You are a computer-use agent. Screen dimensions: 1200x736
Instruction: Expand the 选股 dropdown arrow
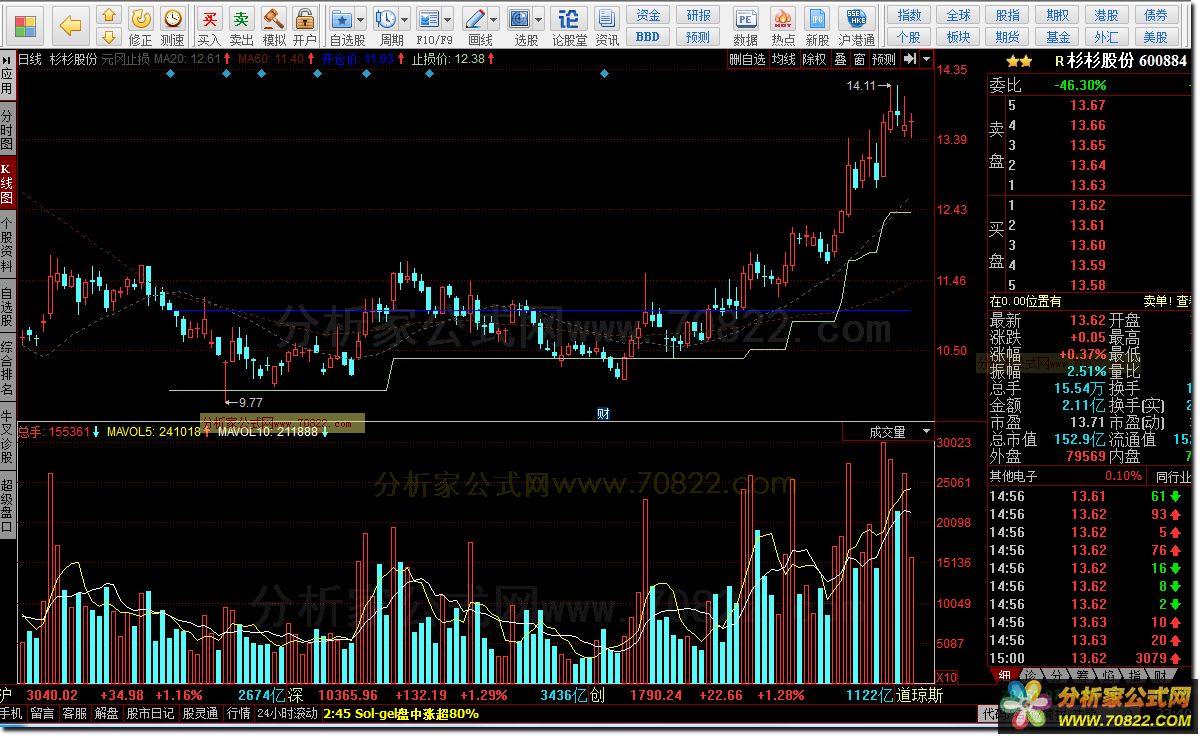[x=540, y=18]
